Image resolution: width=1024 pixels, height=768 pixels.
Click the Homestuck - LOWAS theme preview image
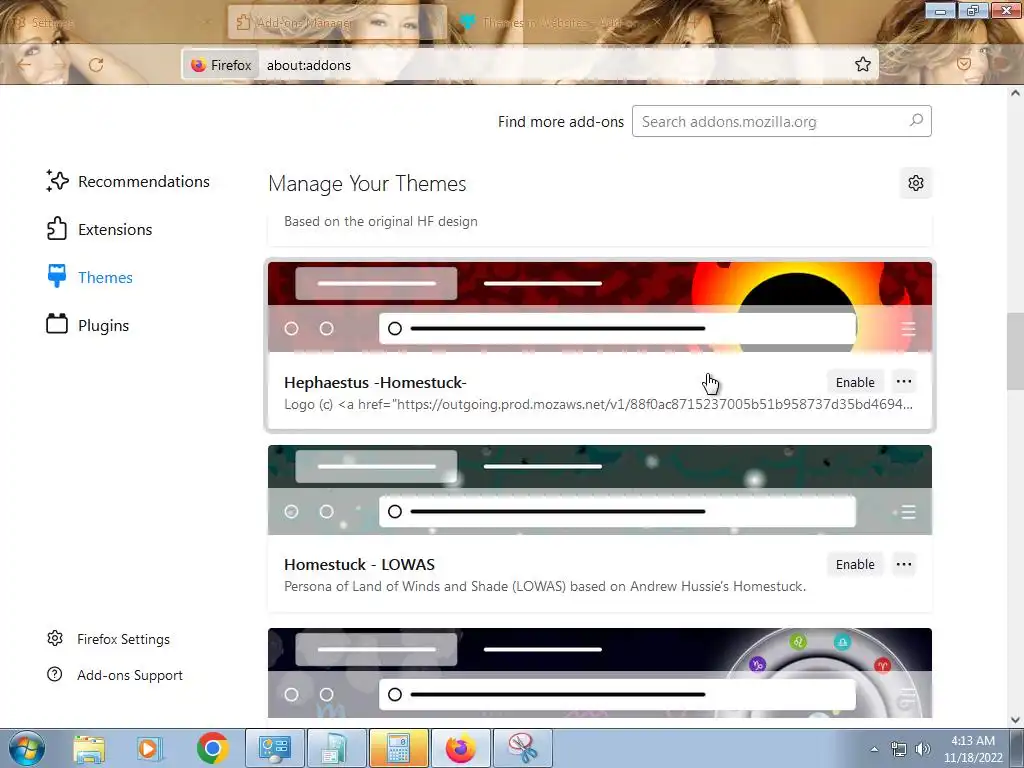pyautogui.click(x=600, y=490)
